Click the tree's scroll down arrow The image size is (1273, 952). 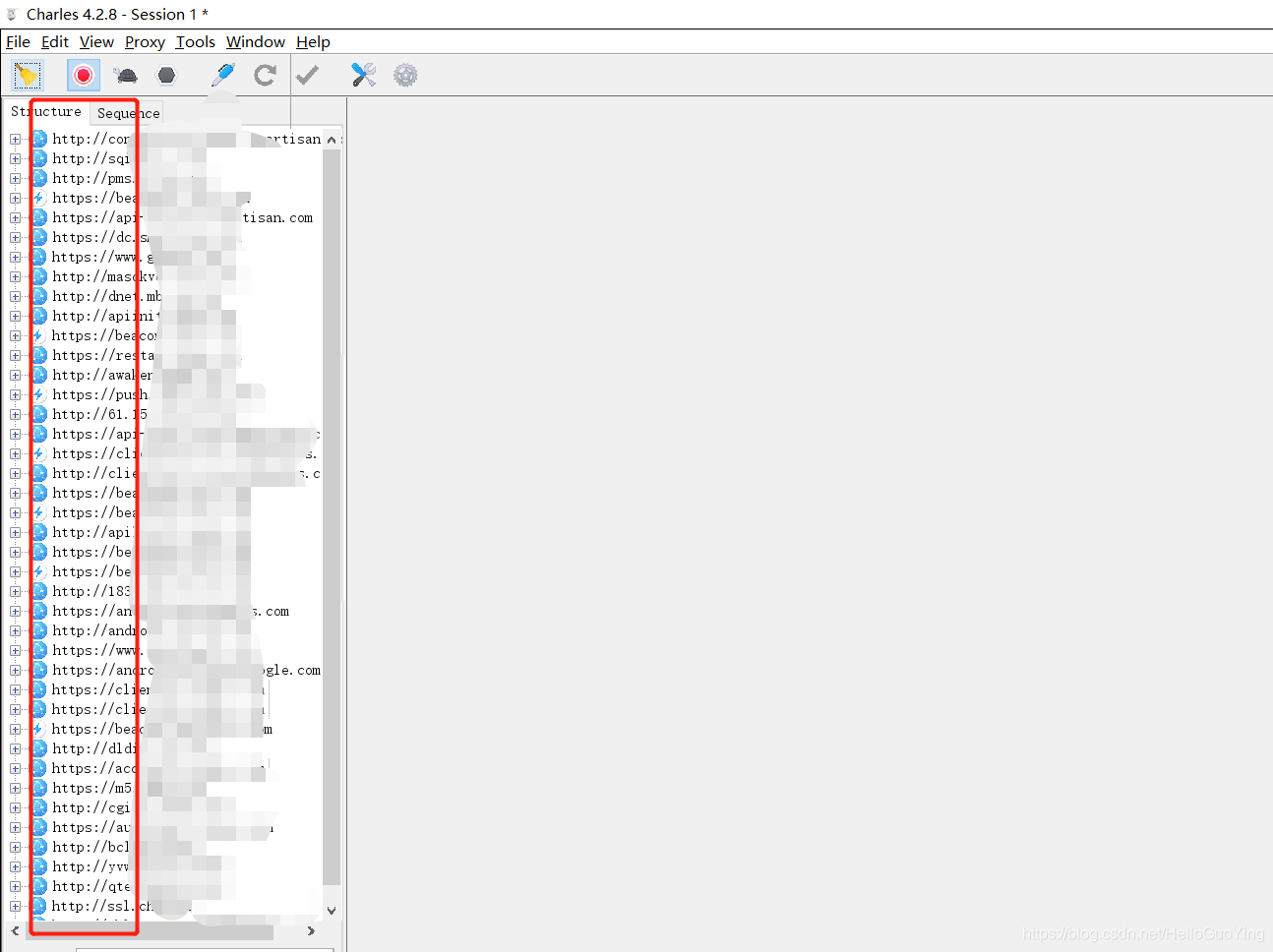click(332, 911)
